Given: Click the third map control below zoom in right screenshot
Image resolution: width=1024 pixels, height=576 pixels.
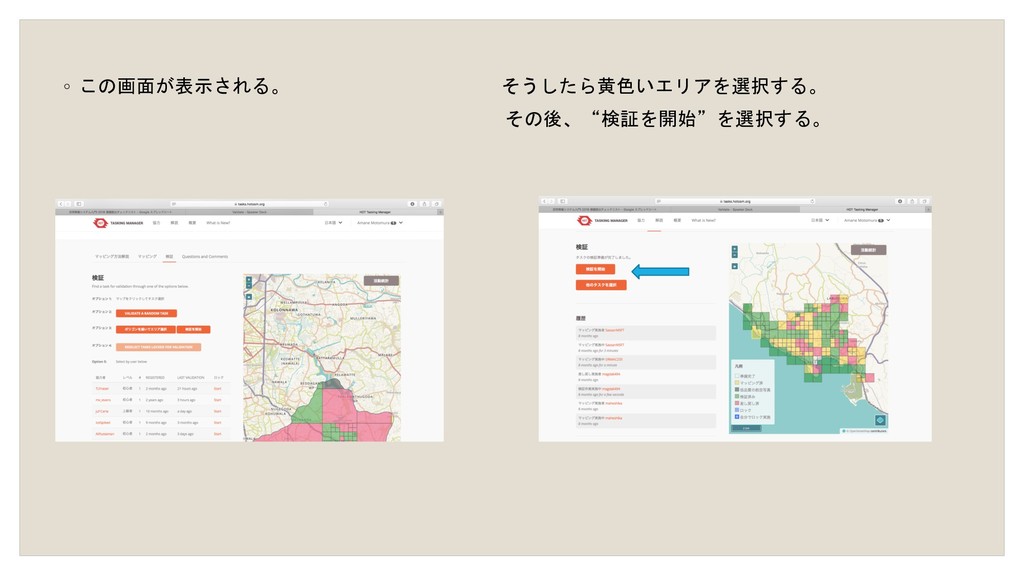Looking at the screenshot, I should coord(735,266).
